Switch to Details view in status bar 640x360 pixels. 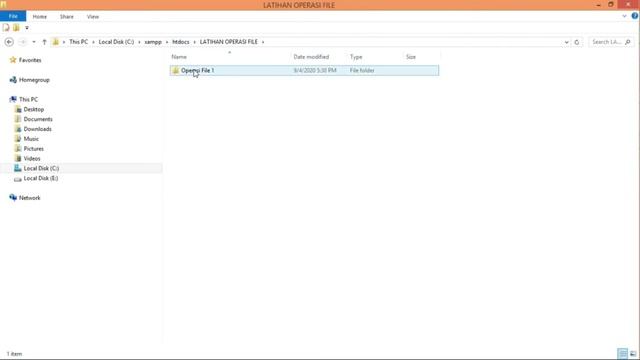pos(622,353)
